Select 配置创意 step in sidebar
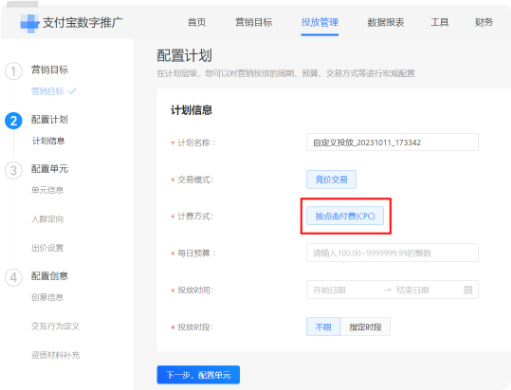This screenshot has width=511, height=390. [x=50, y=276]
